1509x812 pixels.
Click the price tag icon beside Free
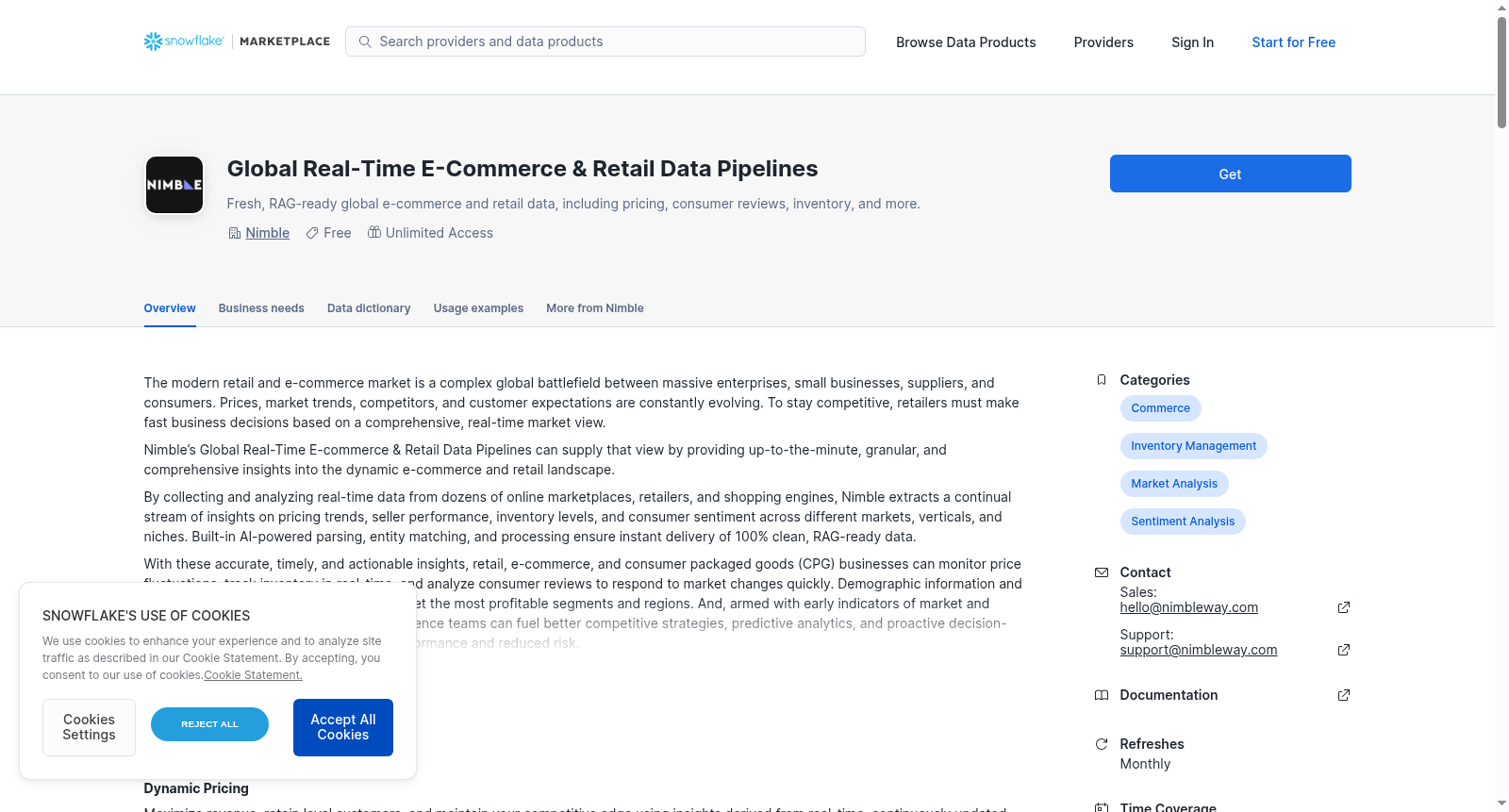pyautogui.click(x=312, y=233)
